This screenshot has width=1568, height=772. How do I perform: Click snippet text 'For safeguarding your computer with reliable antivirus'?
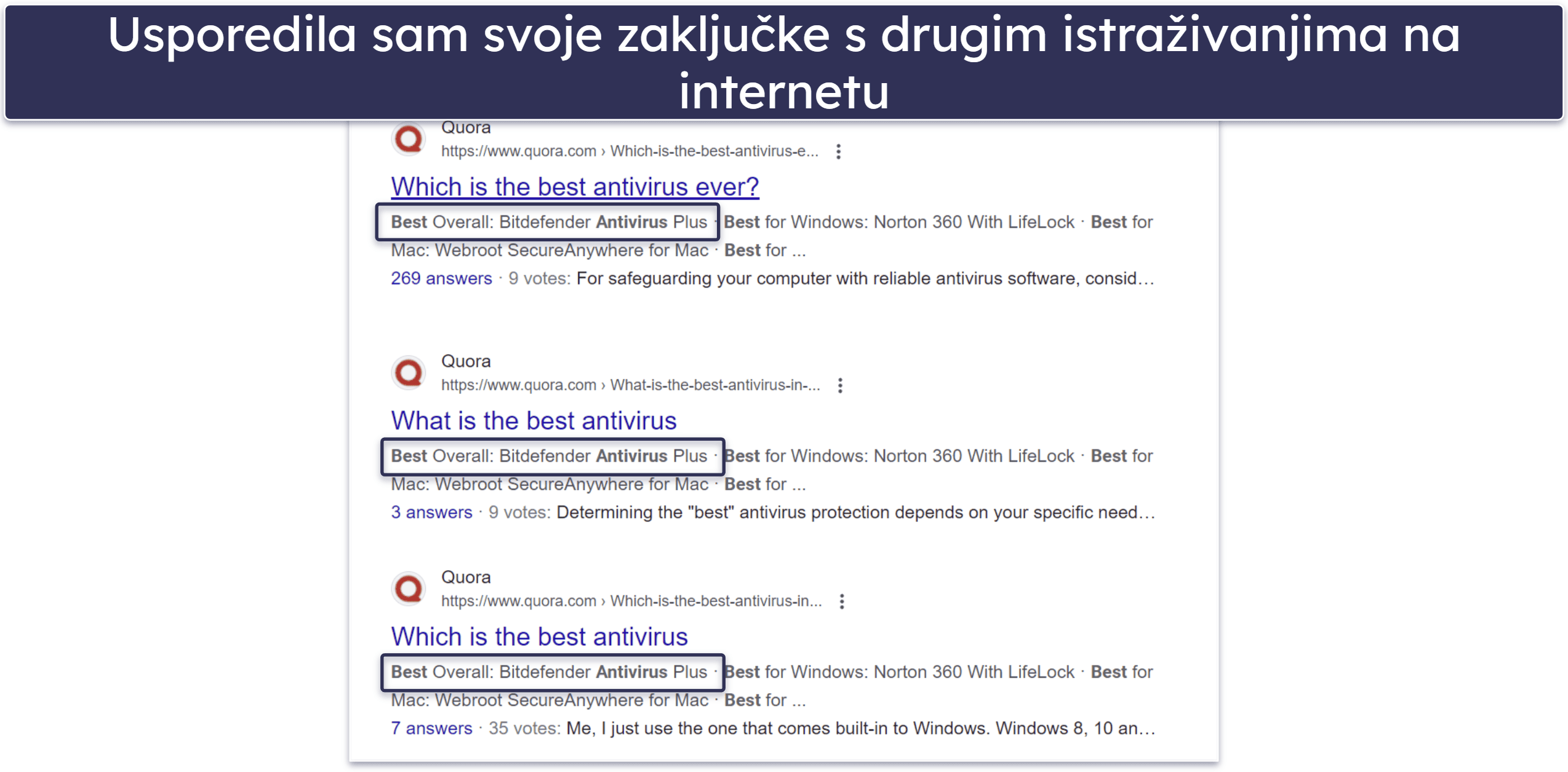790,278
